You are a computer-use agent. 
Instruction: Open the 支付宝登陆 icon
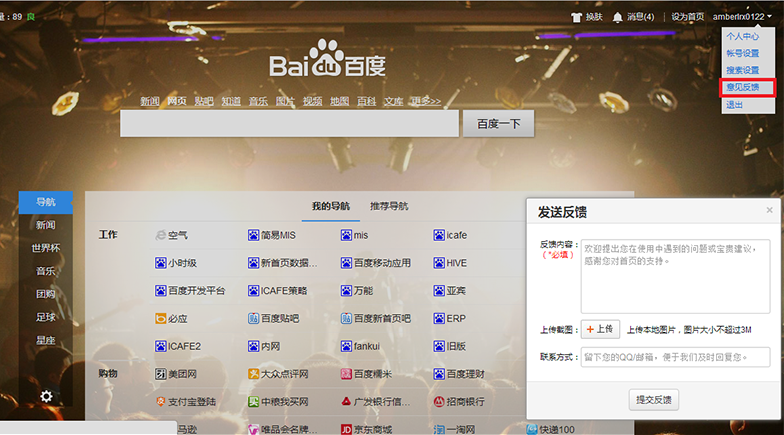[160, 402]
